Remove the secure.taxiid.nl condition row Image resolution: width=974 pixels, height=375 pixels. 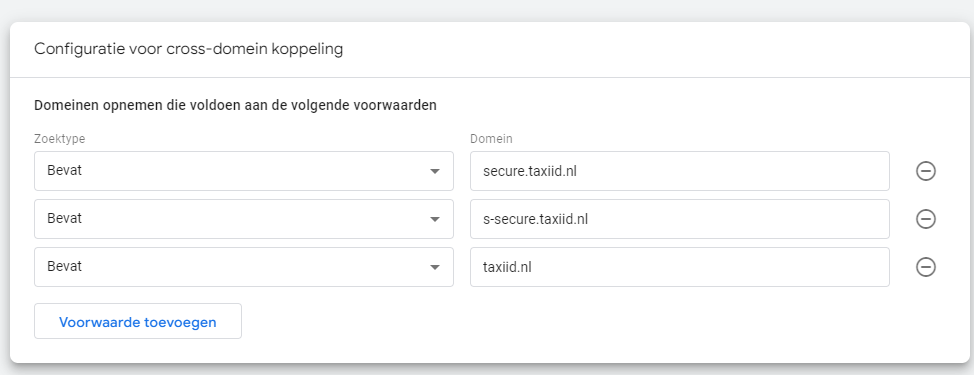(926, 171)
